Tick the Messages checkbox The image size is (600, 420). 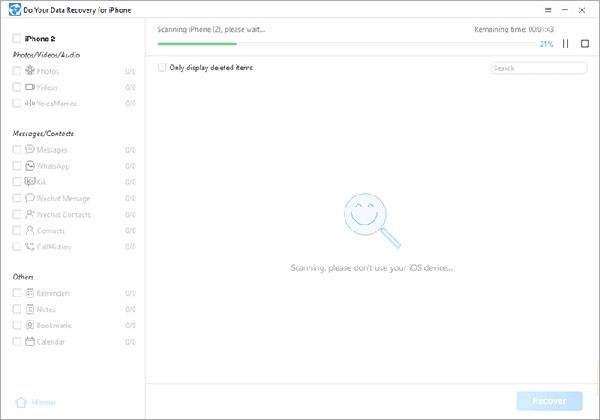[x=16, y=149]
